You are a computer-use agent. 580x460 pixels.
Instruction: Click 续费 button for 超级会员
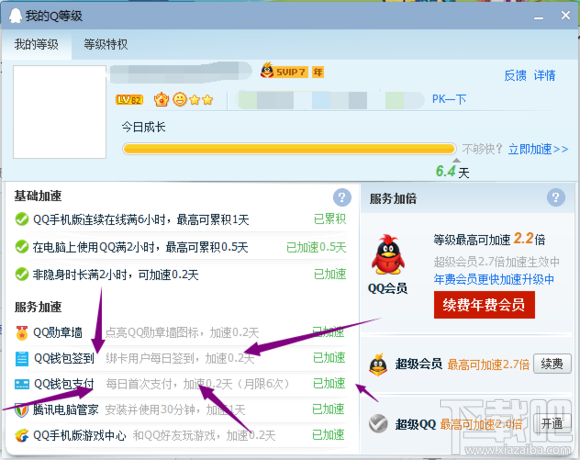552,364
